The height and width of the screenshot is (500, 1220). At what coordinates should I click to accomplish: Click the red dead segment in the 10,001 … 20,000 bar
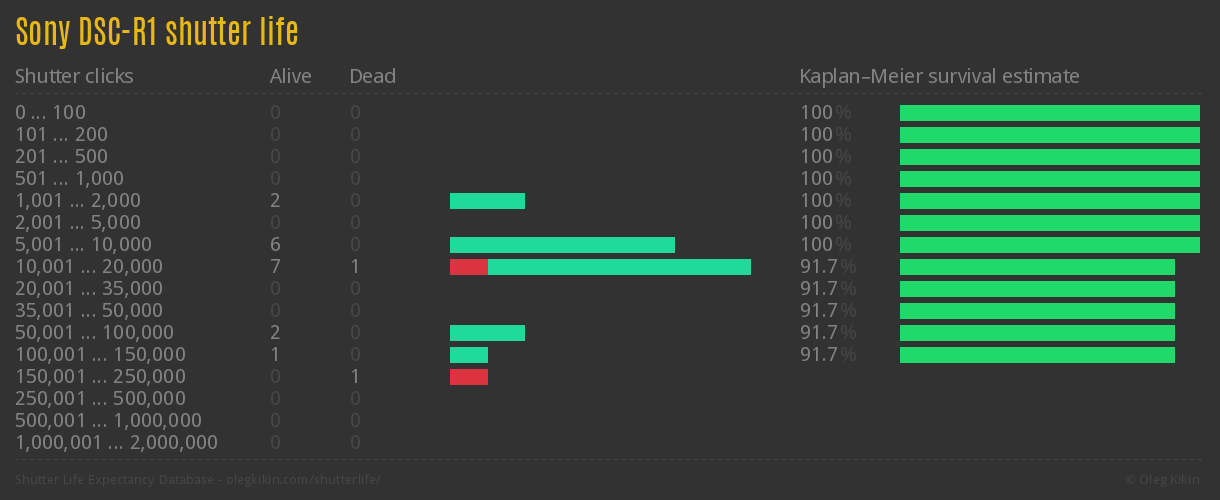[x=468, y=267]
